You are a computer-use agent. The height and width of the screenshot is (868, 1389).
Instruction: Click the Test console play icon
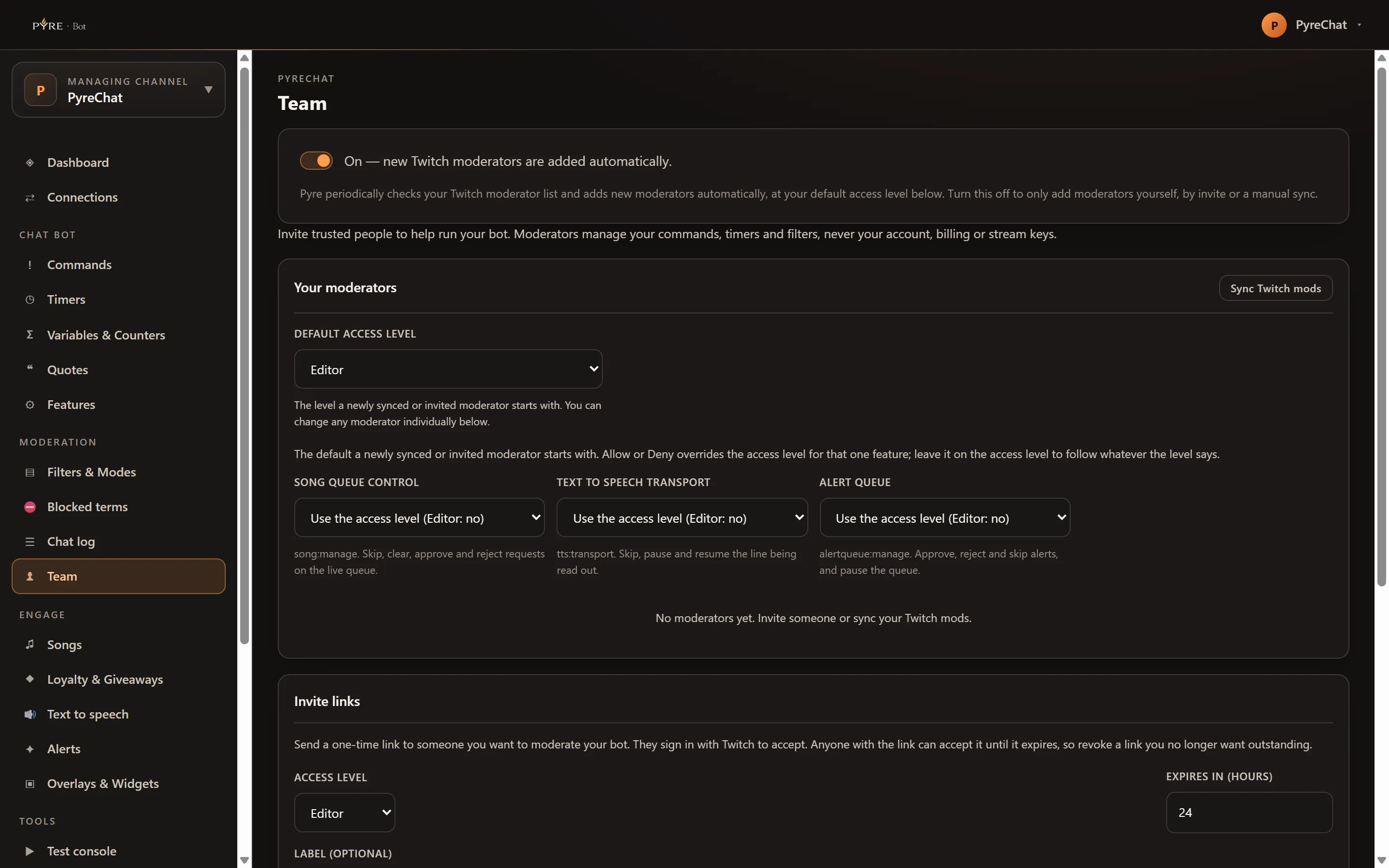(30, 851)
